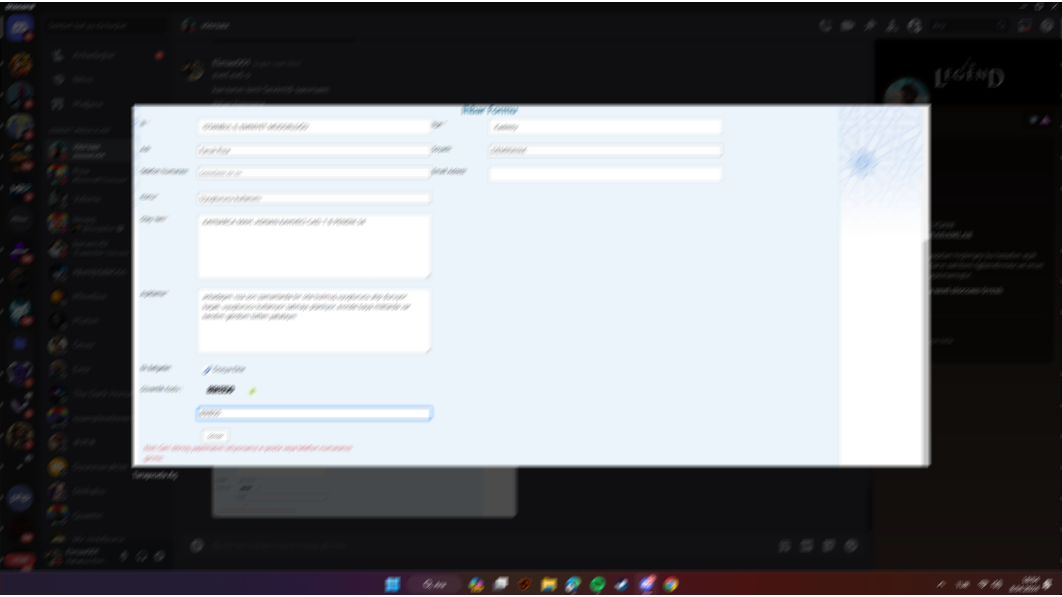Click the file attachment paperclip link in form
This screenshot has width=1062, height=597.
[x=224, y=369]
